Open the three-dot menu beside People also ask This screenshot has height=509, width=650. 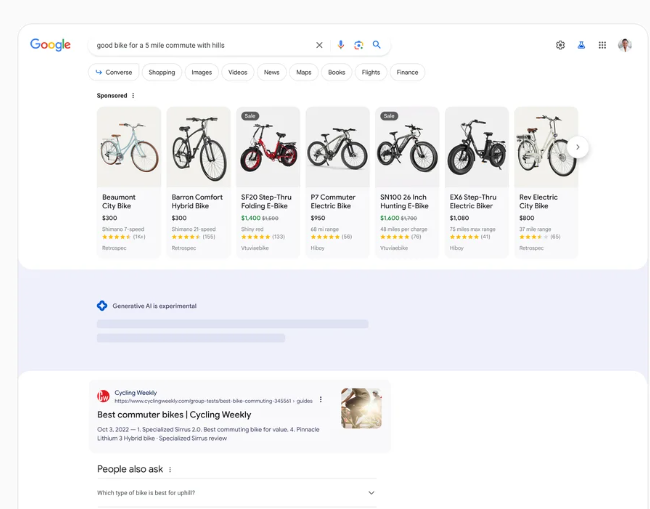pos(170,469)
